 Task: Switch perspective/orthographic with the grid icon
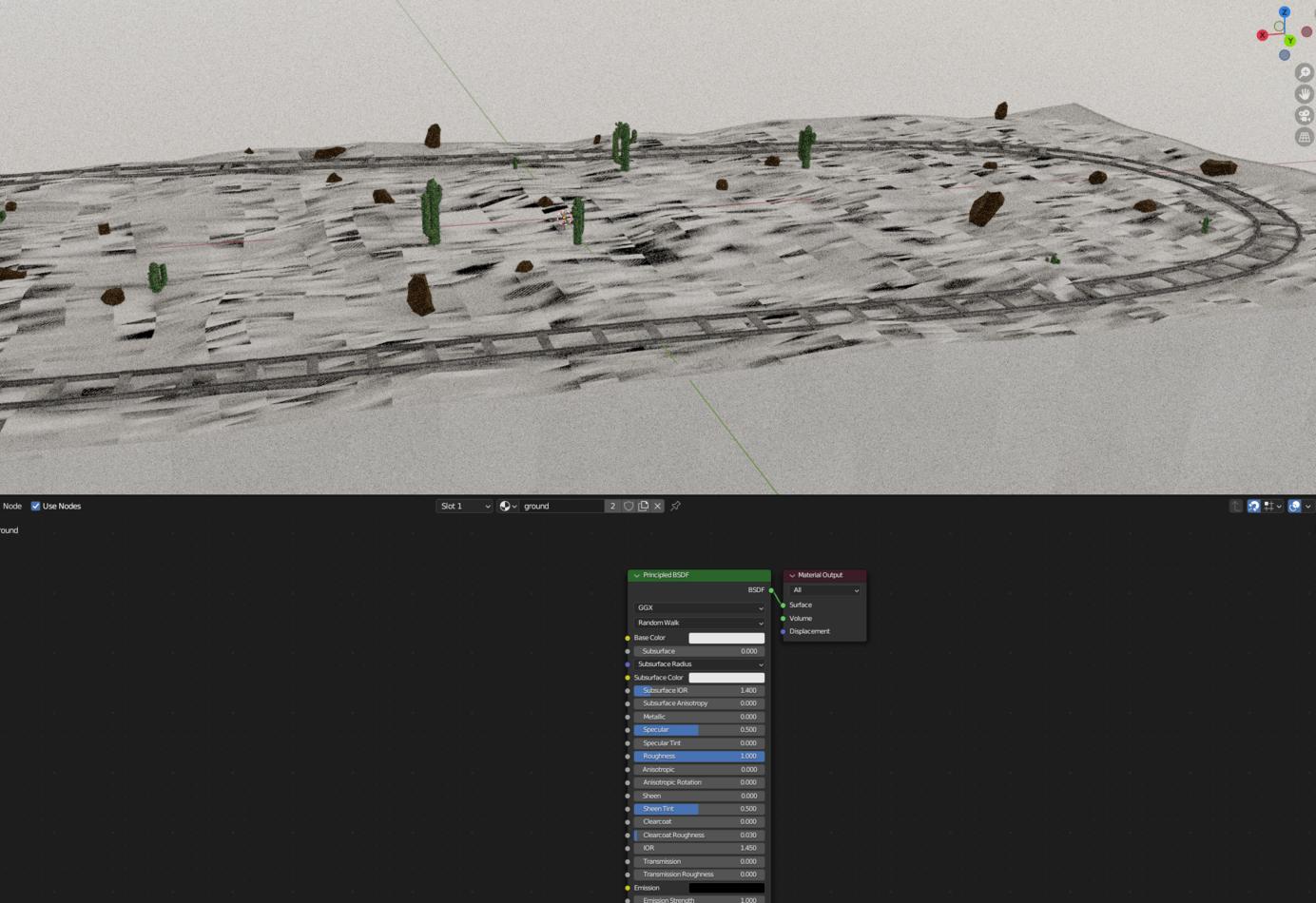(x=1305, y=138)
